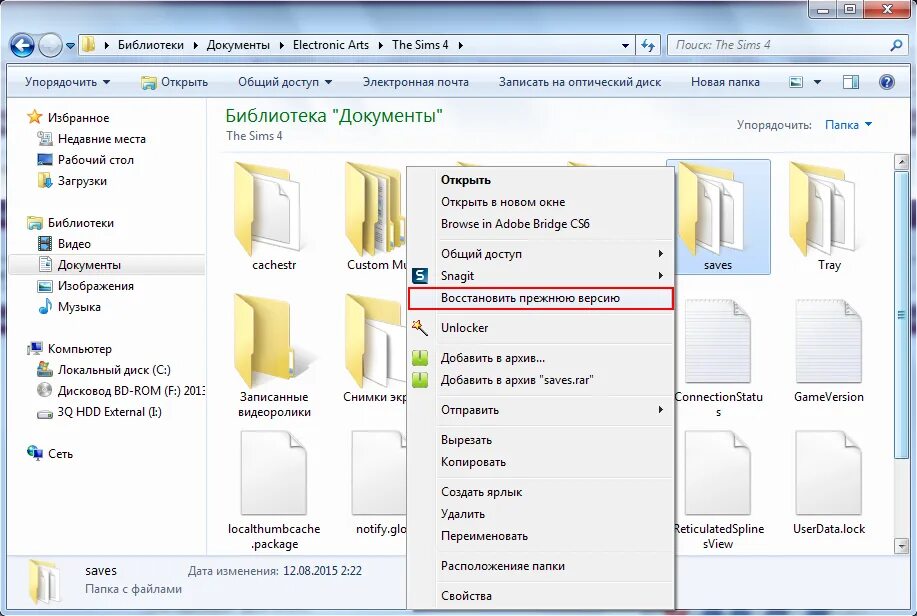The height and width of the screenshot is (616, 917).
Task: Click 'Записать на оптический диск'
Action: [x=580, y=82]
